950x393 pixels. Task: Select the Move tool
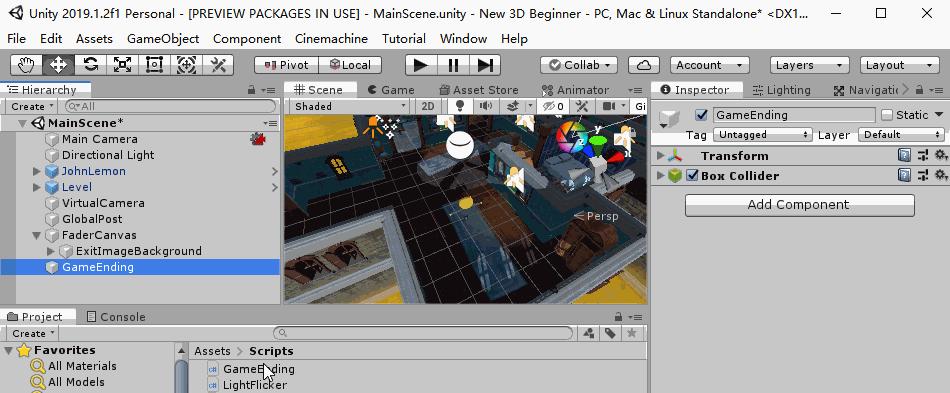(58, 65)
